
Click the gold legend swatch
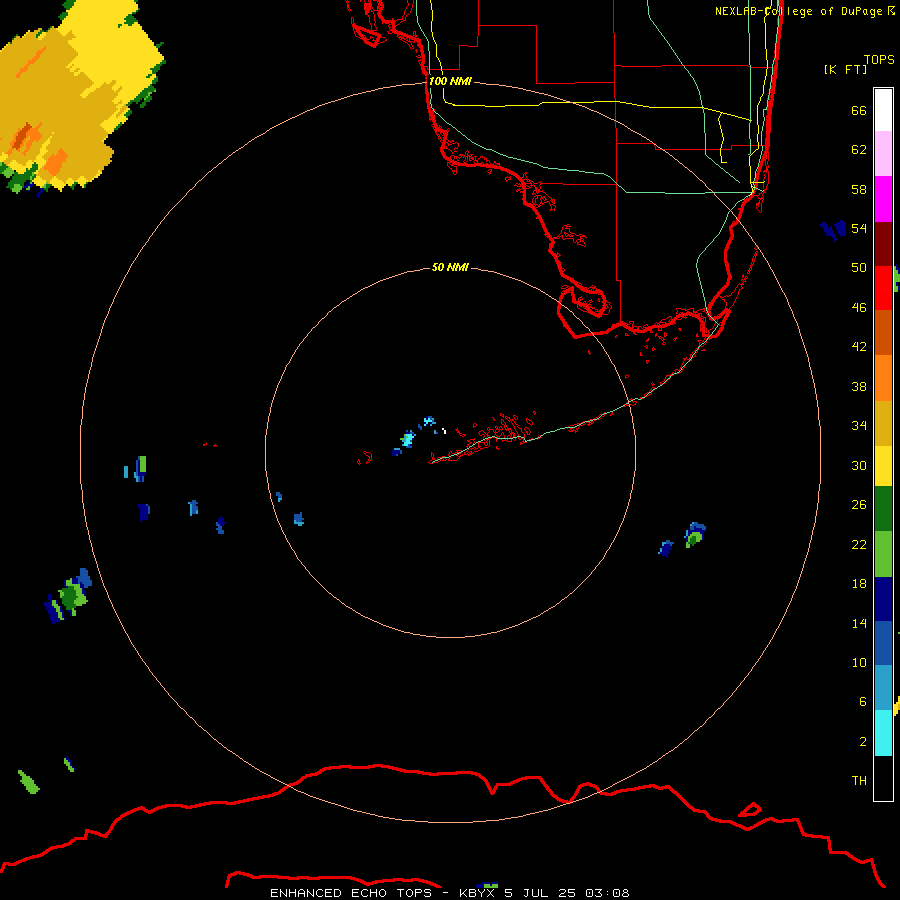[883, 423]
